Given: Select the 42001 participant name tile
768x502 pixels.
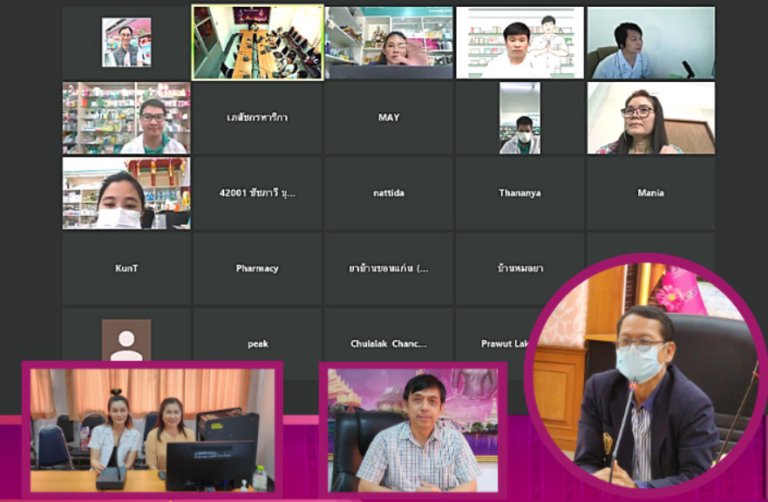Looking at the screenshot, I should pos(257,193).
